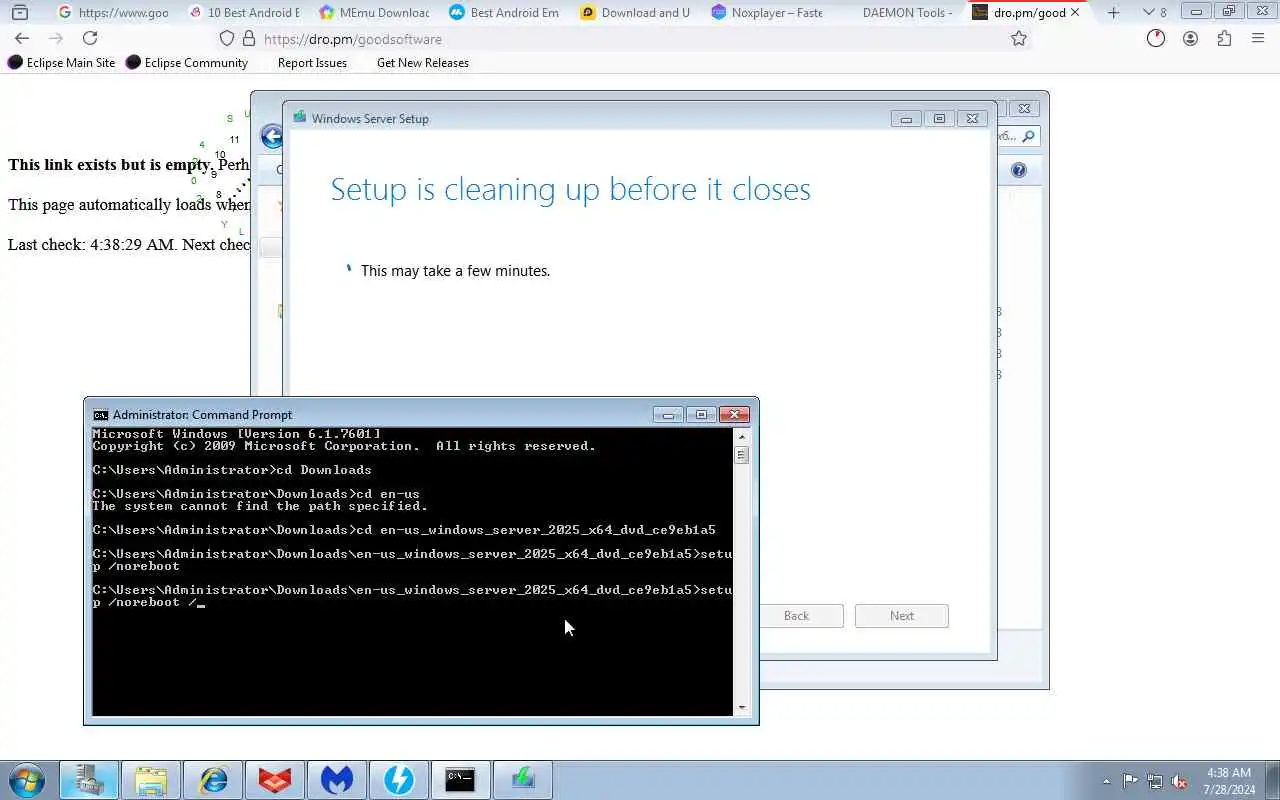Viewport: 1280px width, 800px height.
Task: Switch to the Download and U tab
Action: click(x=635, y=13)
